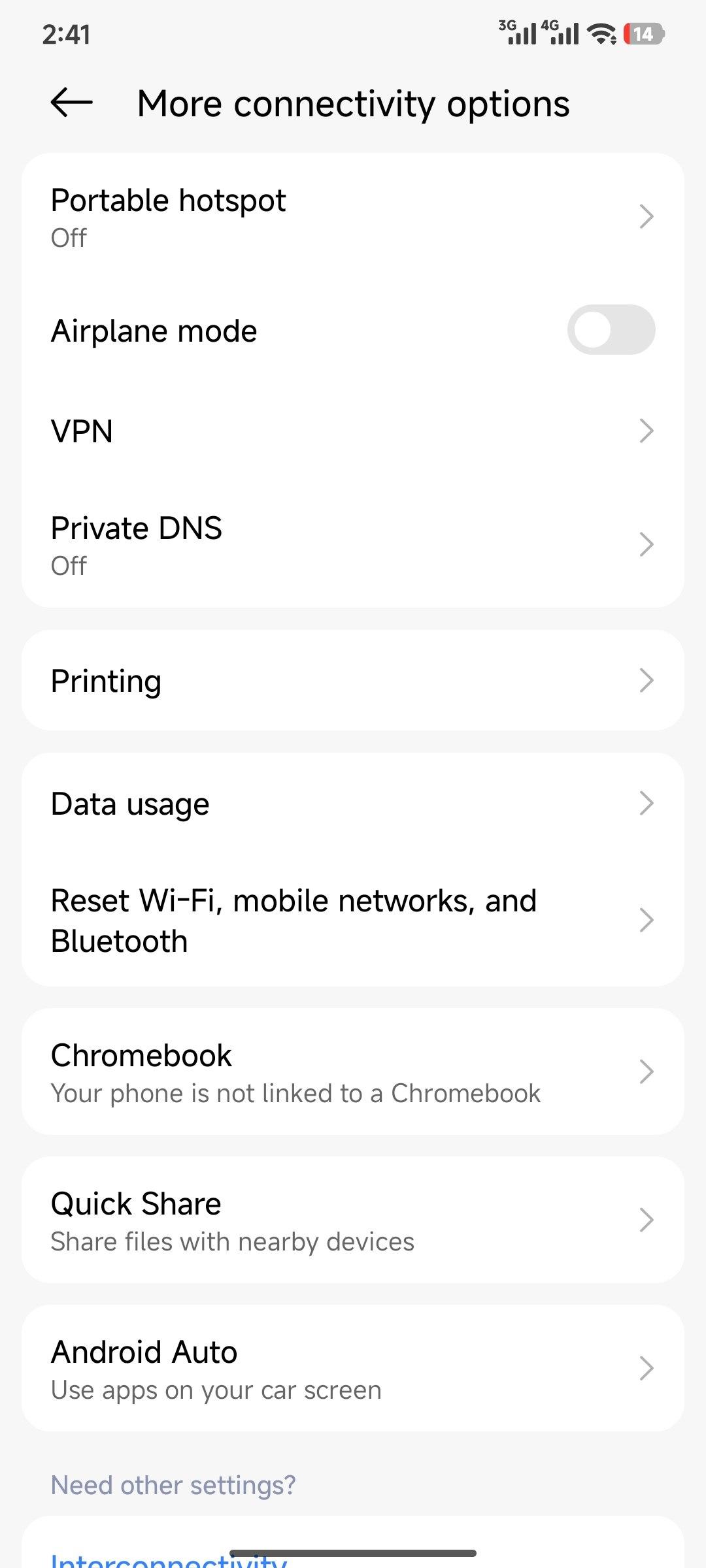Screen dimensions: 706x1568
Task: Expand Private DNS chevron
Action: click(646, 544)
